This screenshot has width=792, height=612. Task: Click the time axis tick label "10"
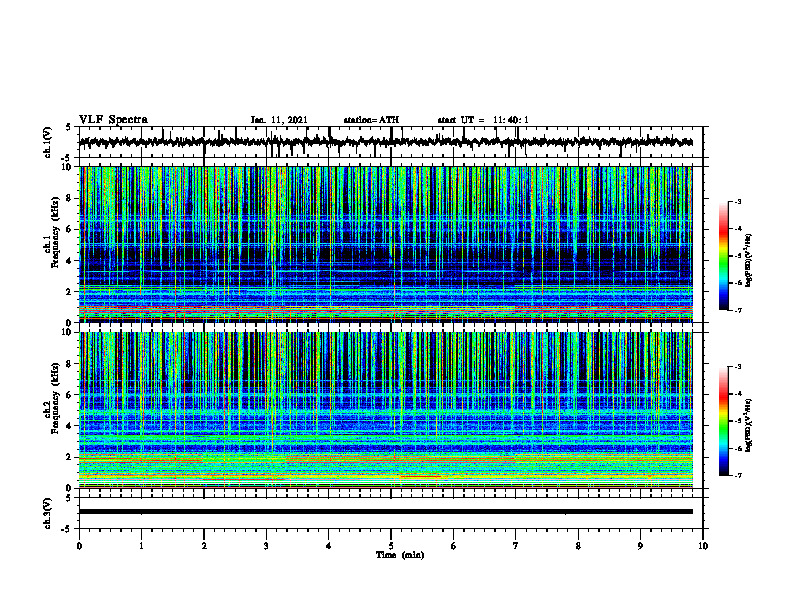coord(703,546)
